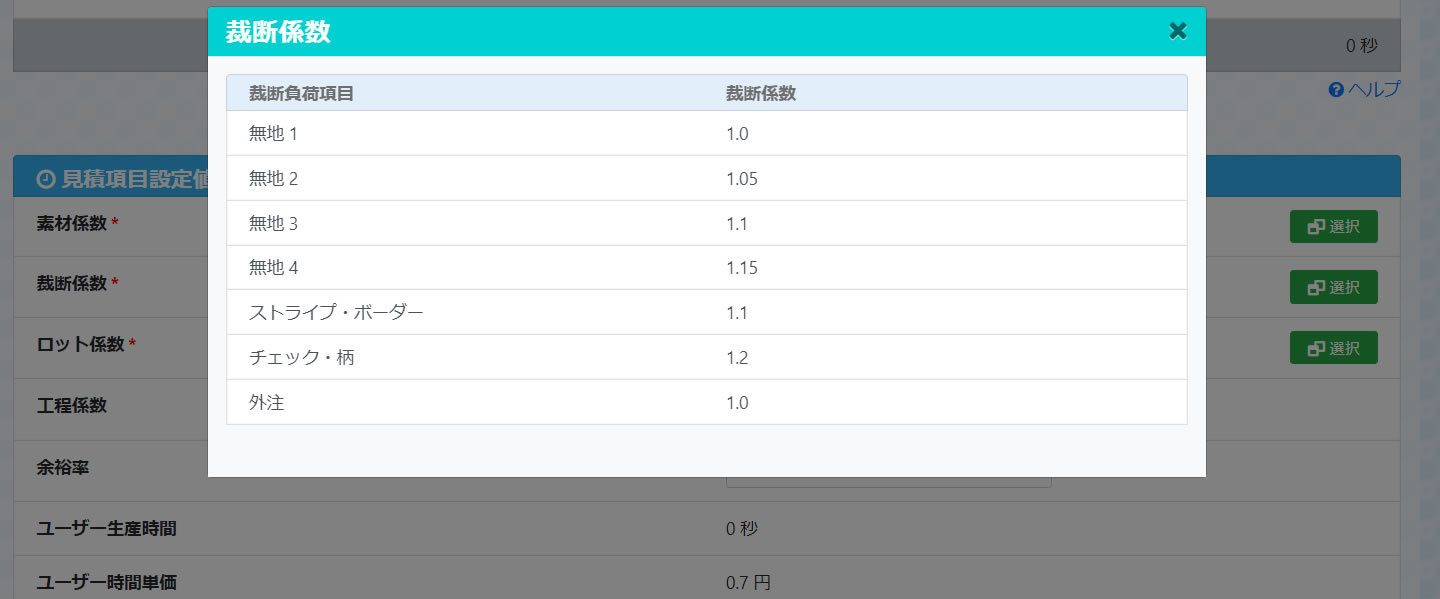Click the 裁断負荷項目 column header
Image resolution: width=1440 pixels, height=599 pixels.
(x=301, y=93)
